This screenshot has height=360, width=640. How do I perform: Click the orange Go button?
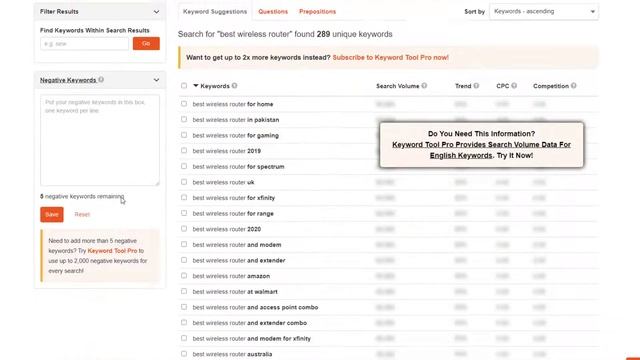click(x=146, y=43)
